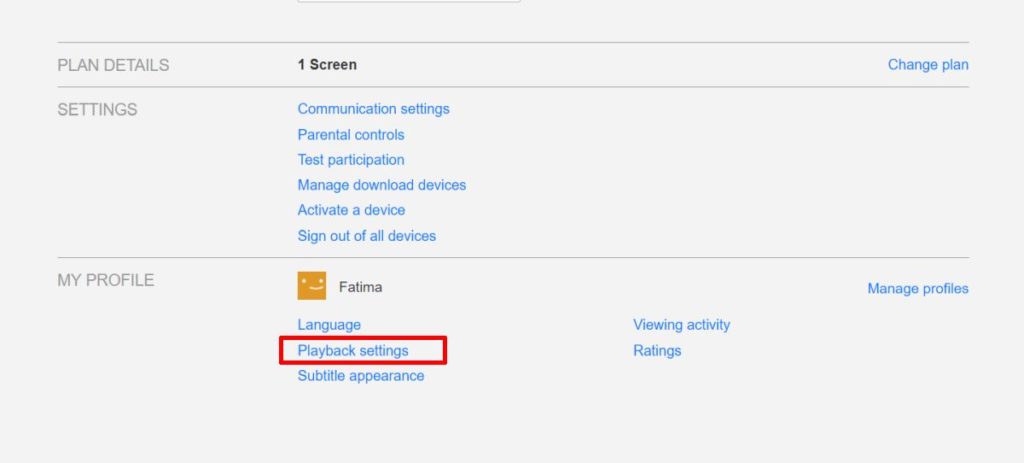Click the PLAN DETAILS section heading
The height and width of the screenshot is (463, 1024).
pyautogui.click(x=113, y=65)
